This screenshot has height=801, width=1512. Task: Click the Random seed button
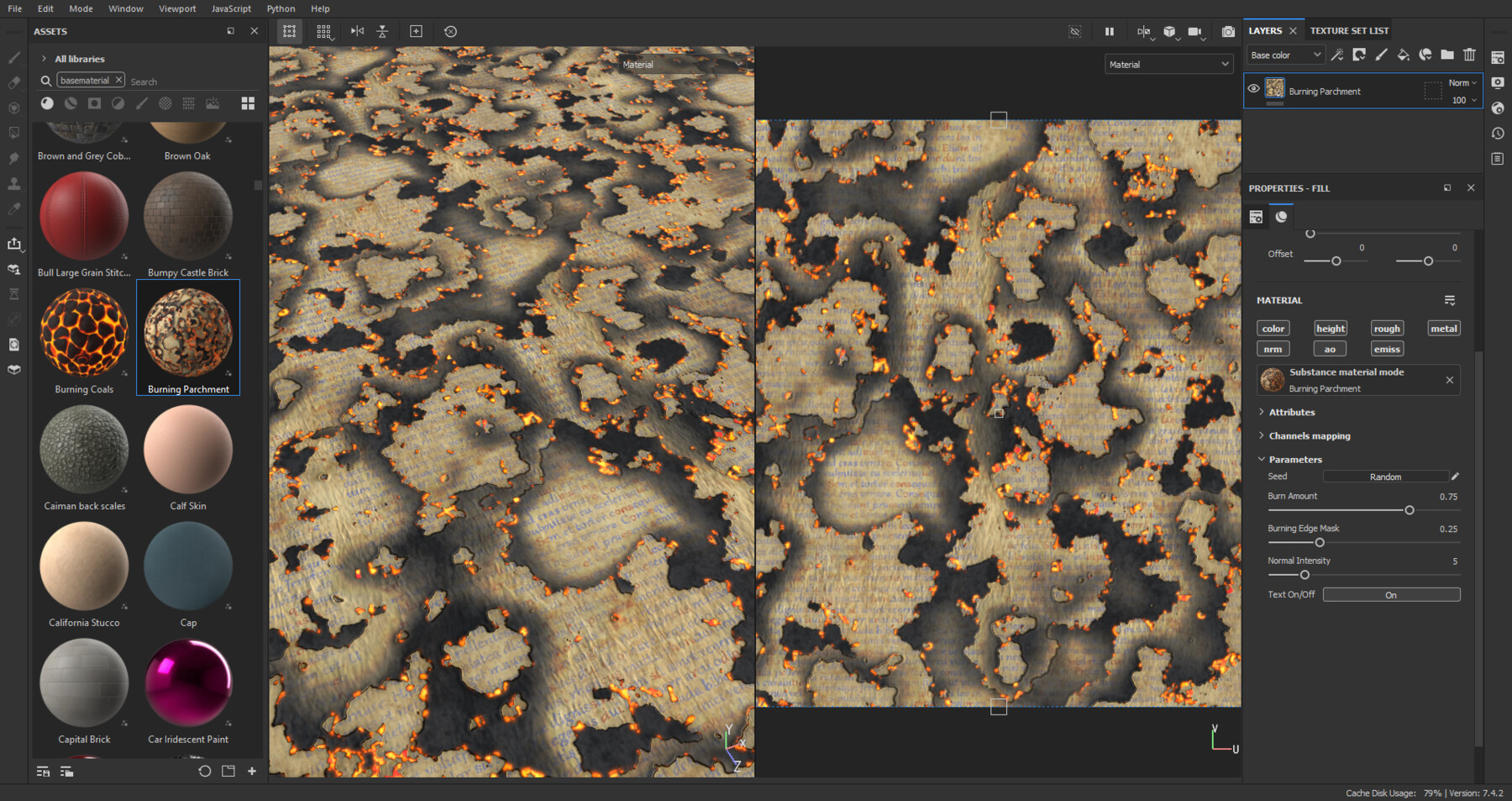pos(1386,476)
